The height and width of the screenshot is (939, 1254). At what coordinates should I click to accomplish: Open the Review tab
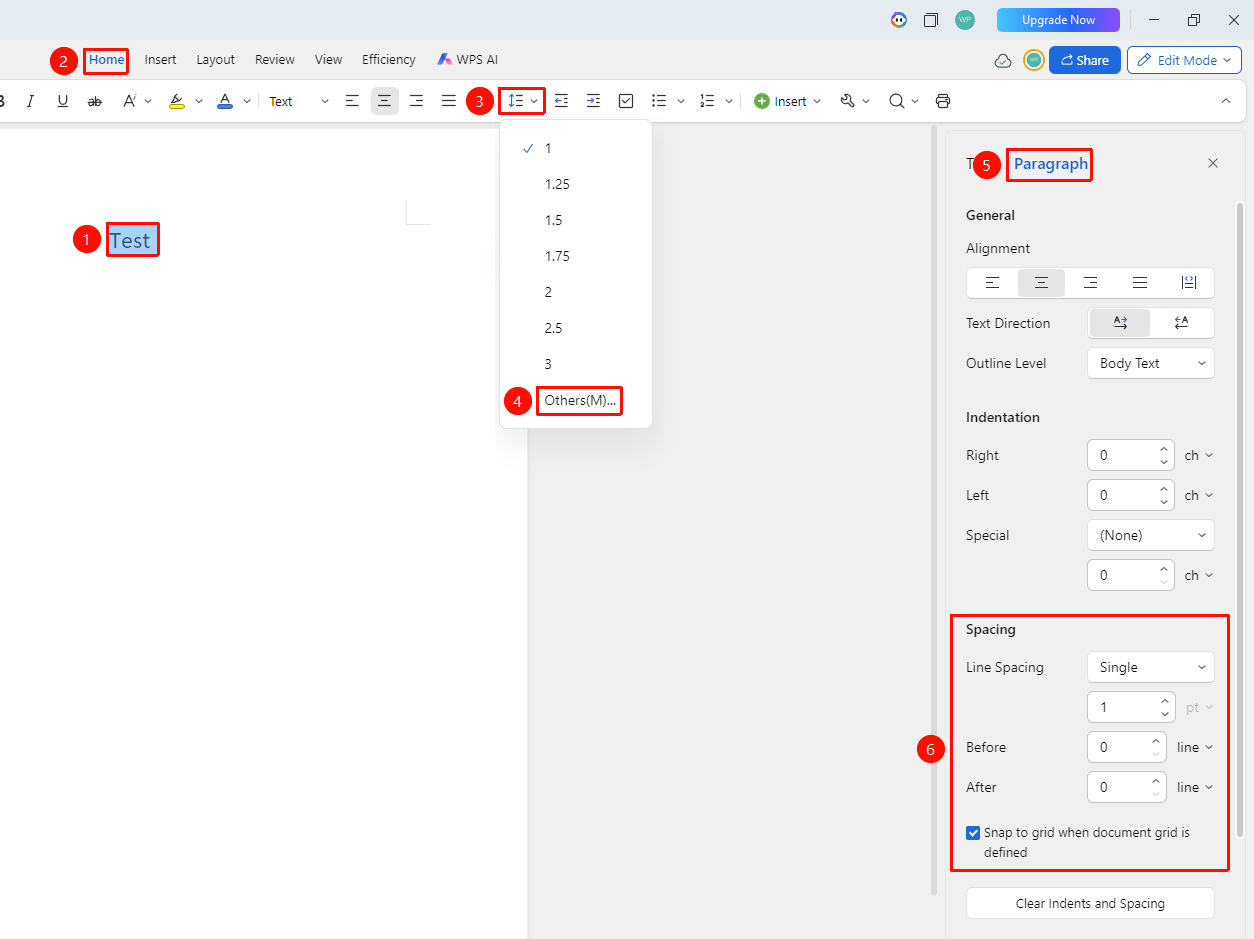pyautogui.click(x=275, y=60)
